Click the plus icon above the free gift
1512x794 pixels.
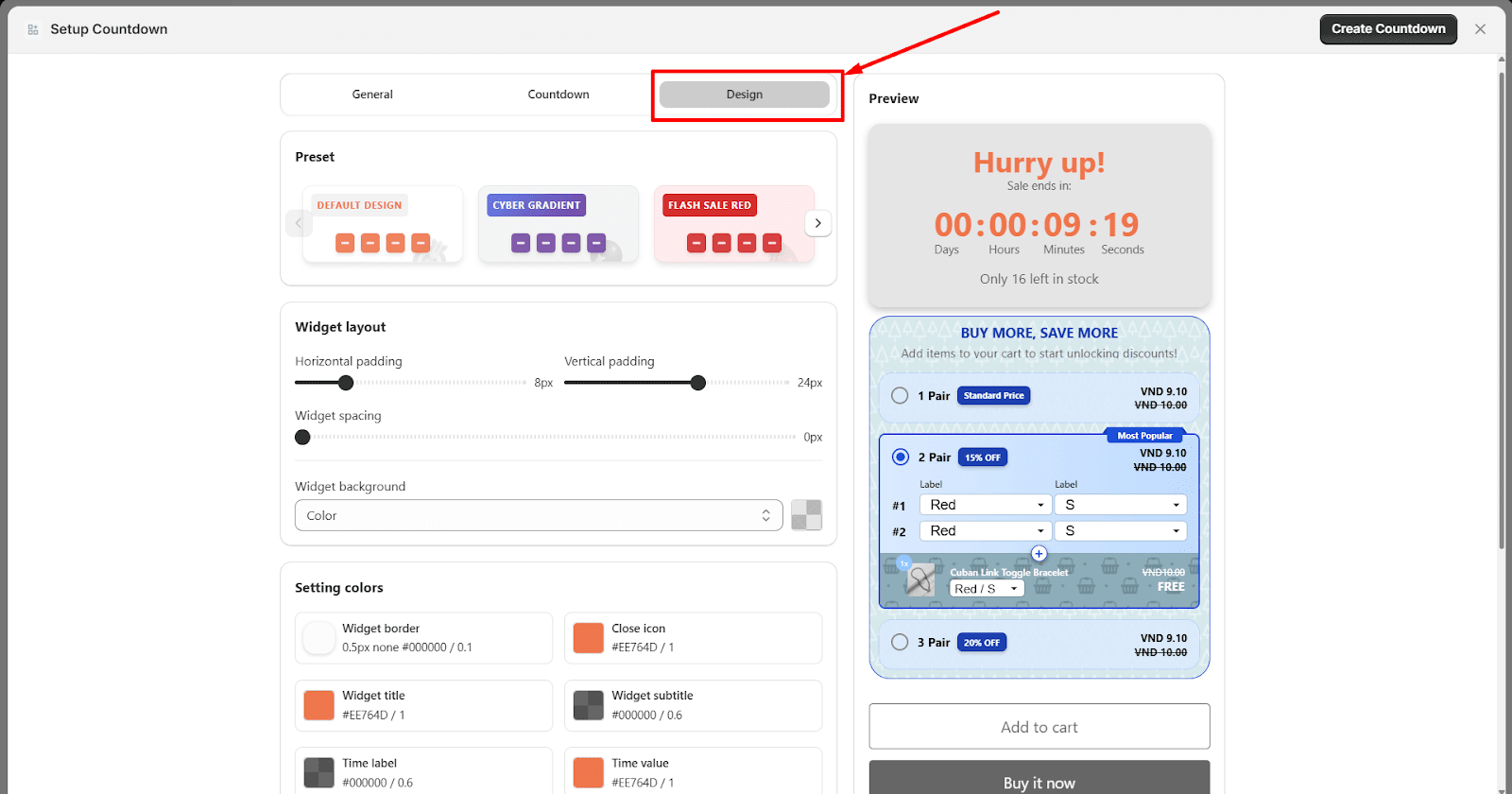pyautogui.click(x=1039, y=554)
